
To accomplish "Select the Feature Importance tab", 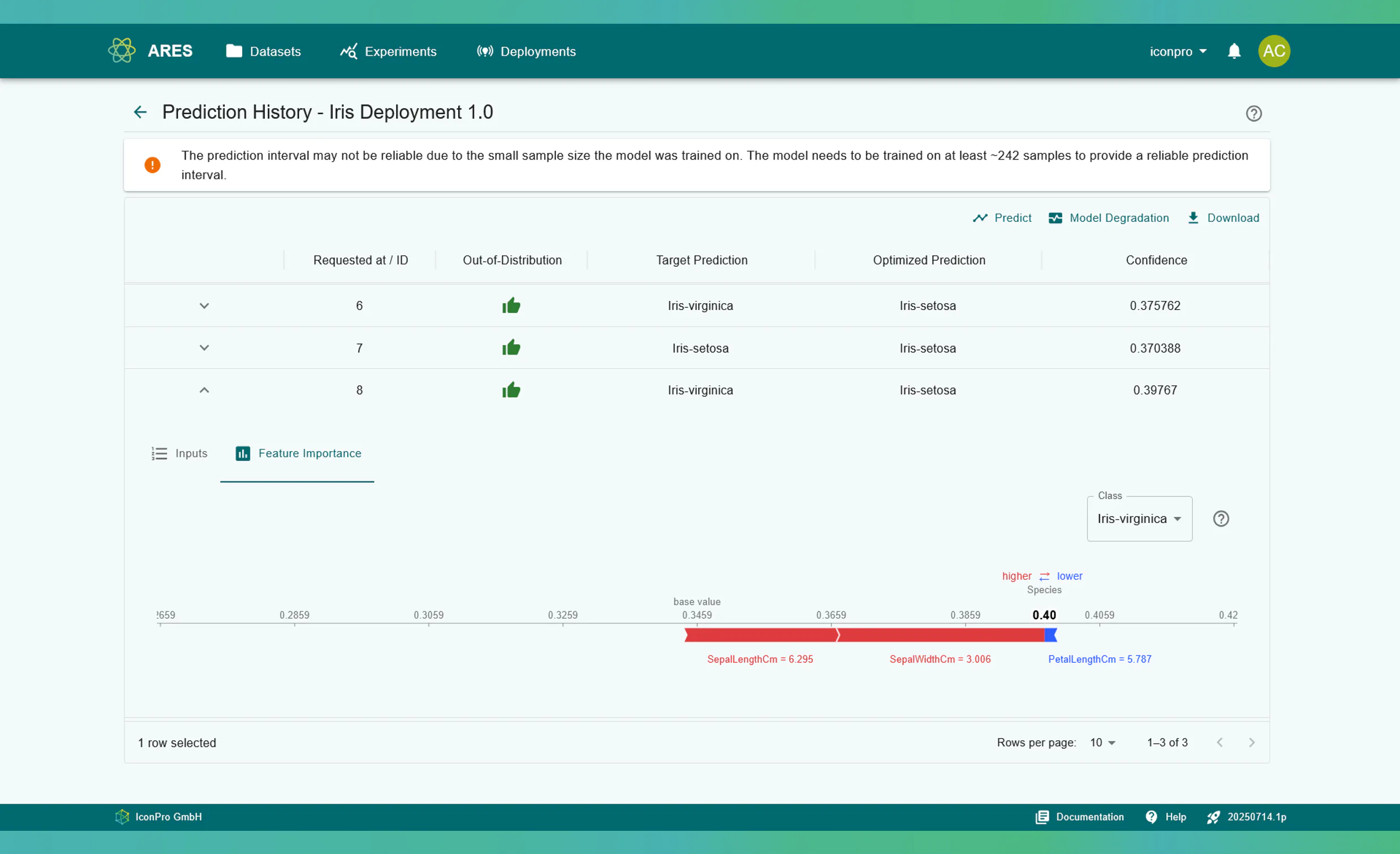I will pyautogui.click(x=298, y=454).
